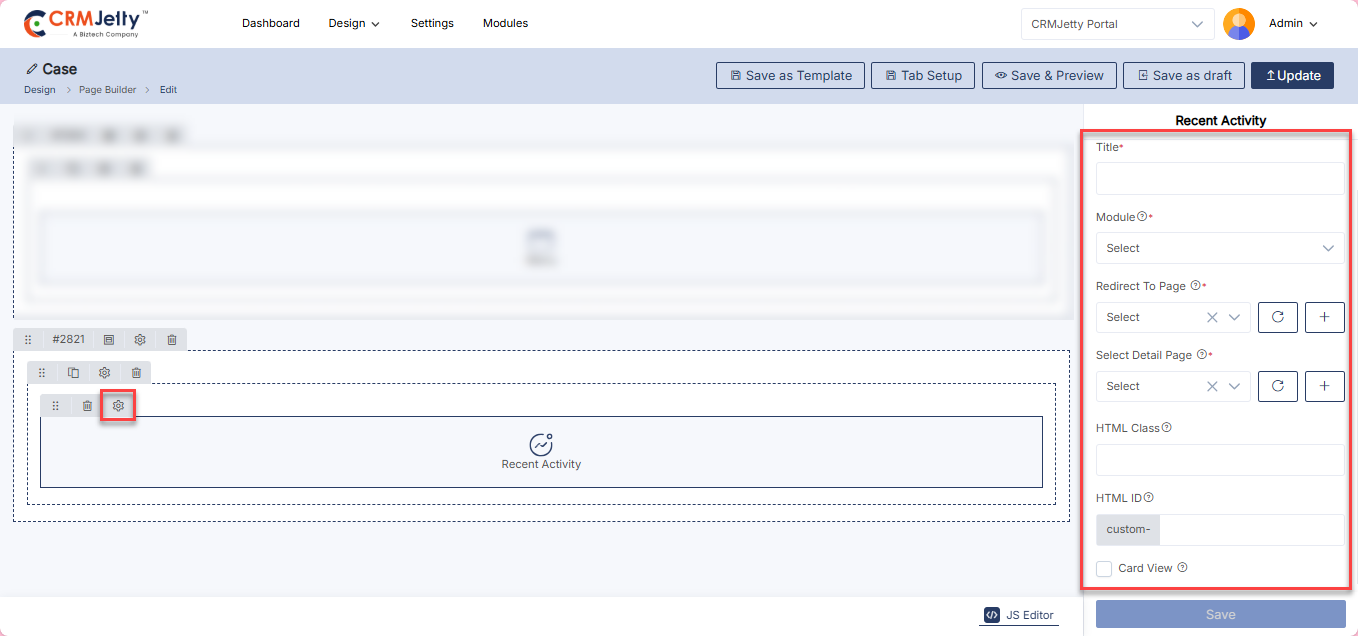The height and width of the screenshot is (636, 1358).
Task: Delete the Recent Activity widget with trash icon
Action: point(87,406)
